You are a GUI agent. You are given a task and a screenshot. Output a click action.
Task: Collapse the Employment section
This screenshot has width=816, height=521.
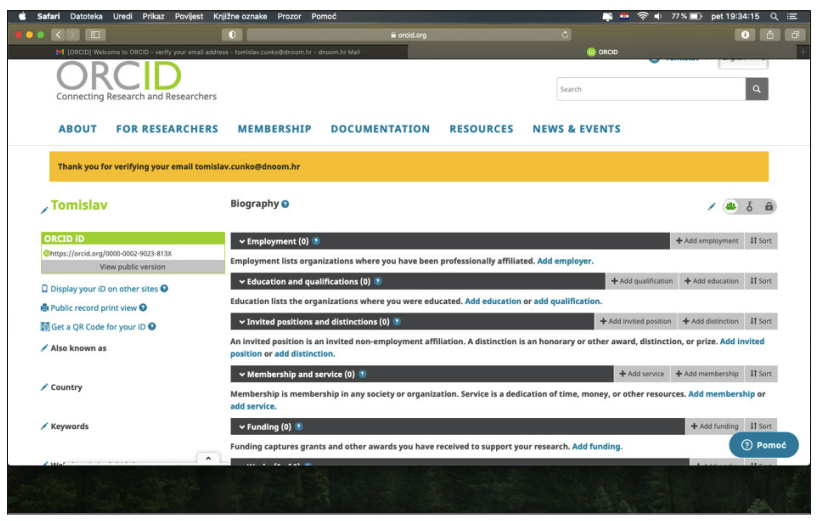[242, 241]
